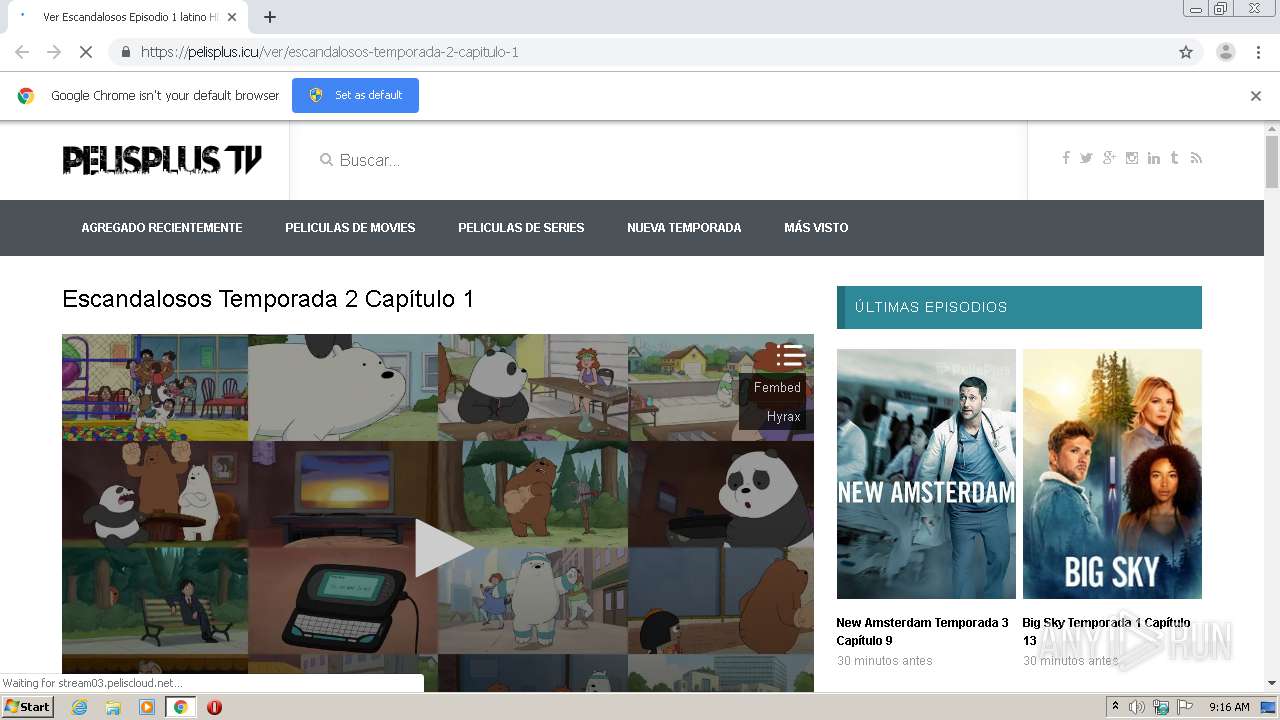Navigate to Más Visto
Screen dimensions: 1280x720
click(816, 228)
